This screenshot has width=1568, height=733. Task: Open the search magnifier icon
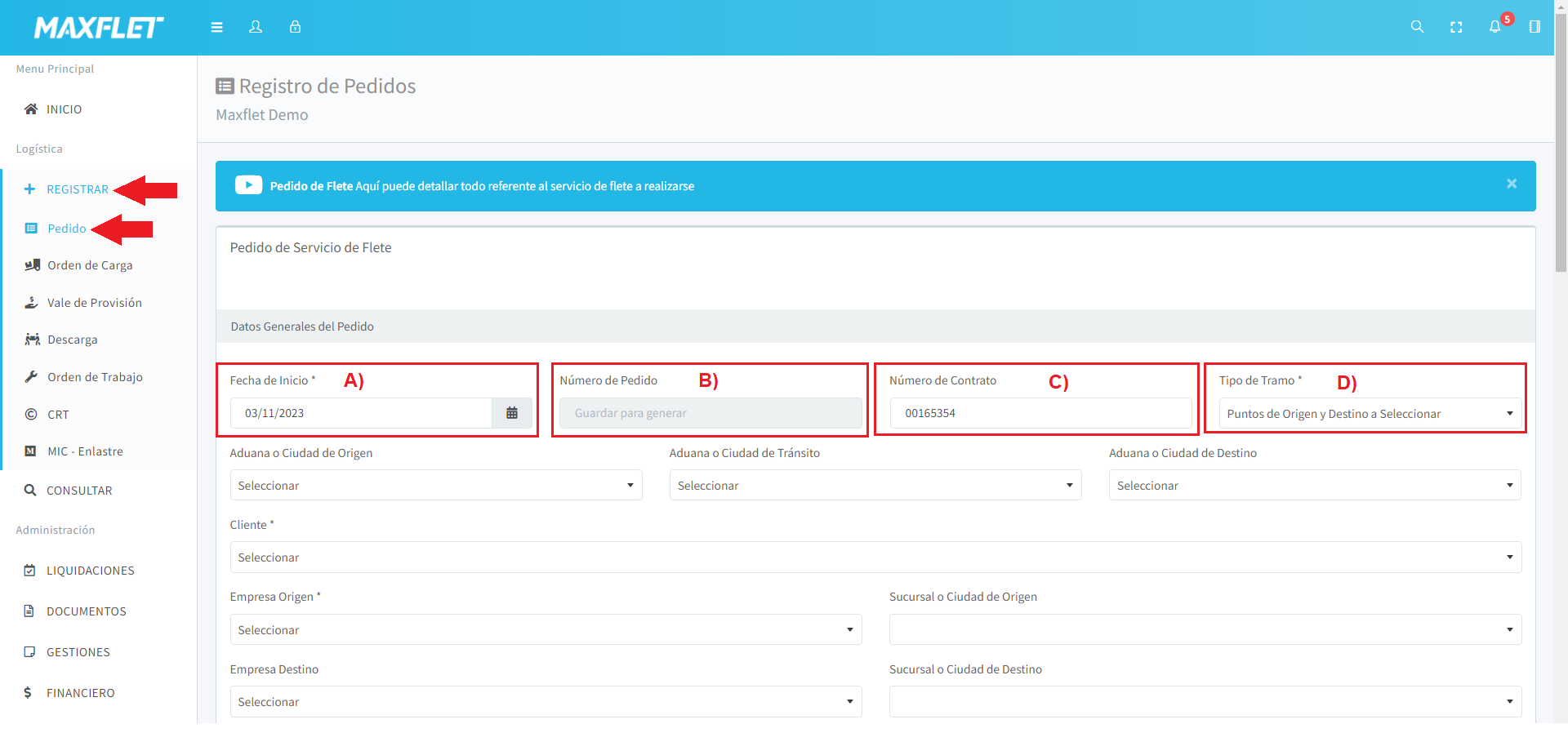click(1417, 27)
